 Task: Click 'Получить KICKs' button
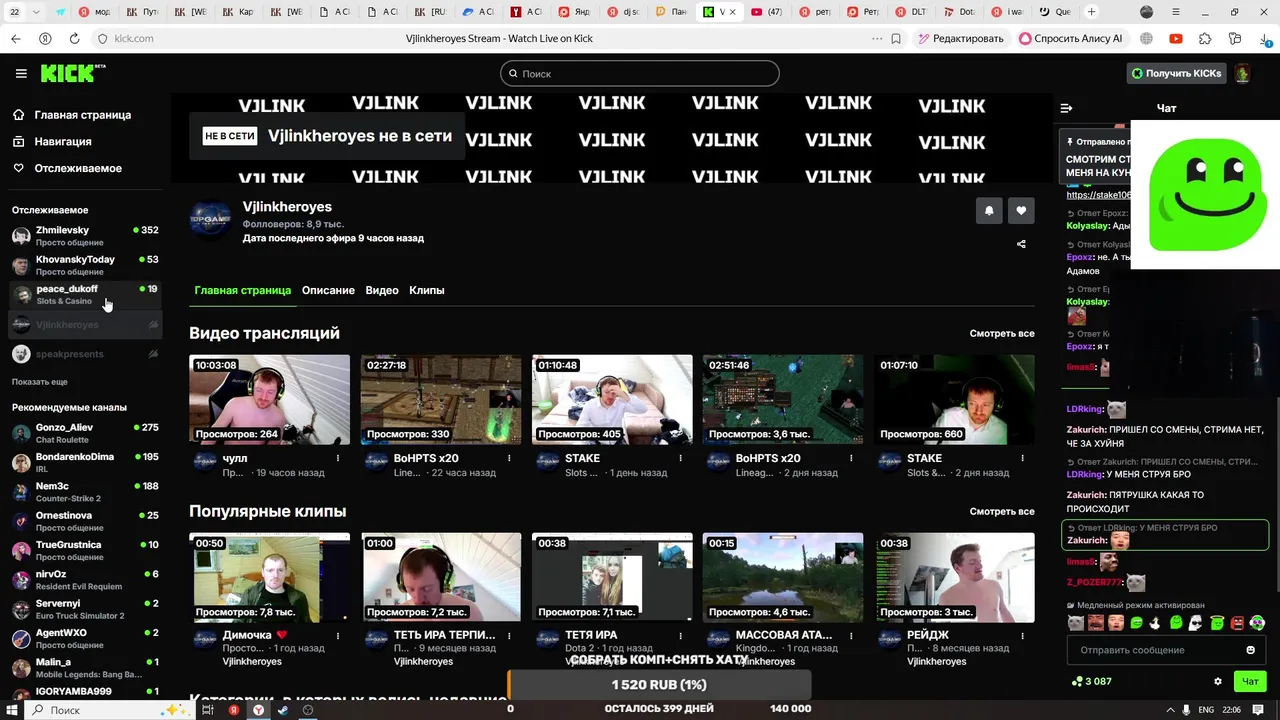click(x=1177, y=73)
